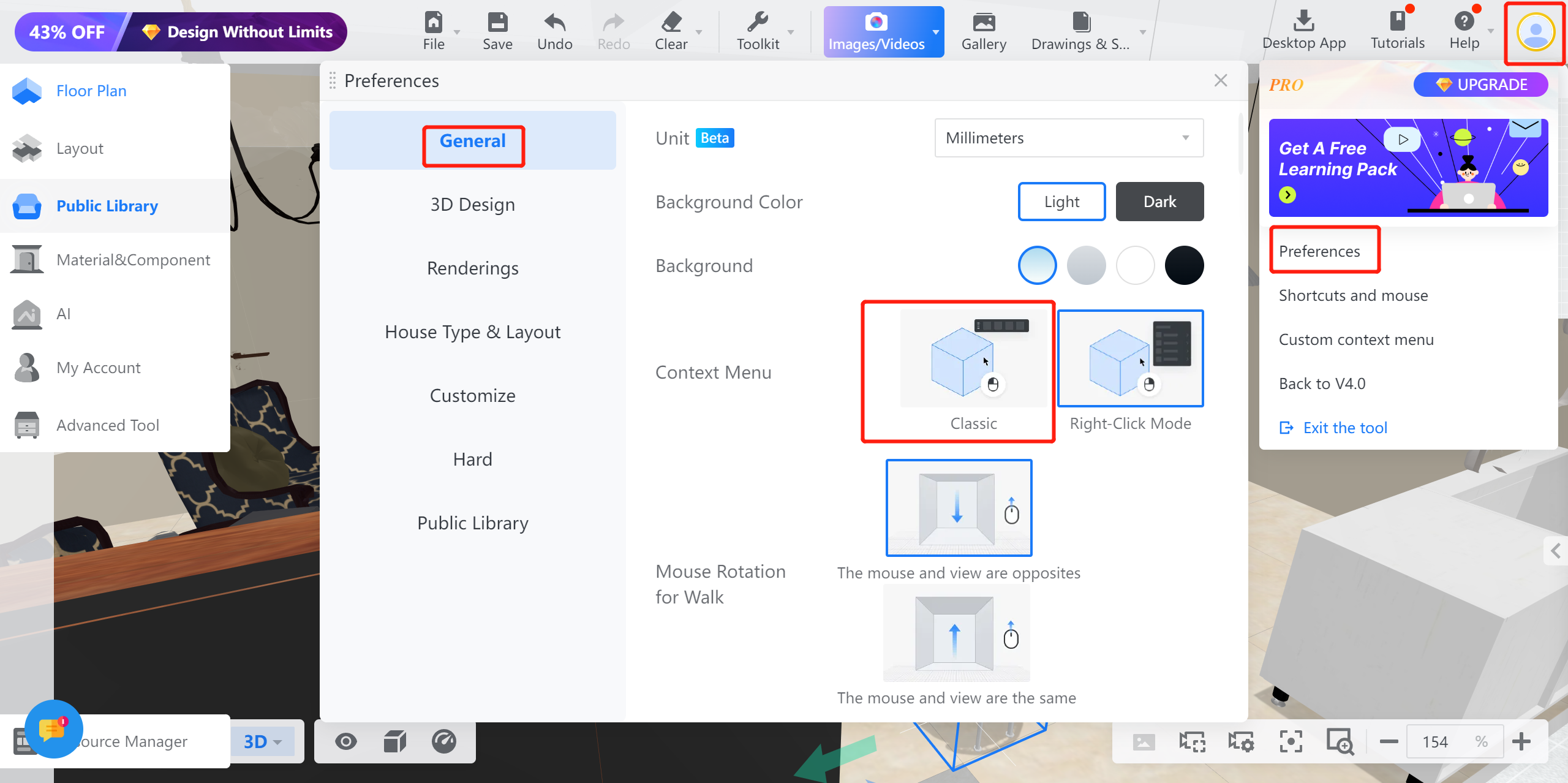Click the Save icon in toolbar
1568x783 pixels.
coord(497,23)
